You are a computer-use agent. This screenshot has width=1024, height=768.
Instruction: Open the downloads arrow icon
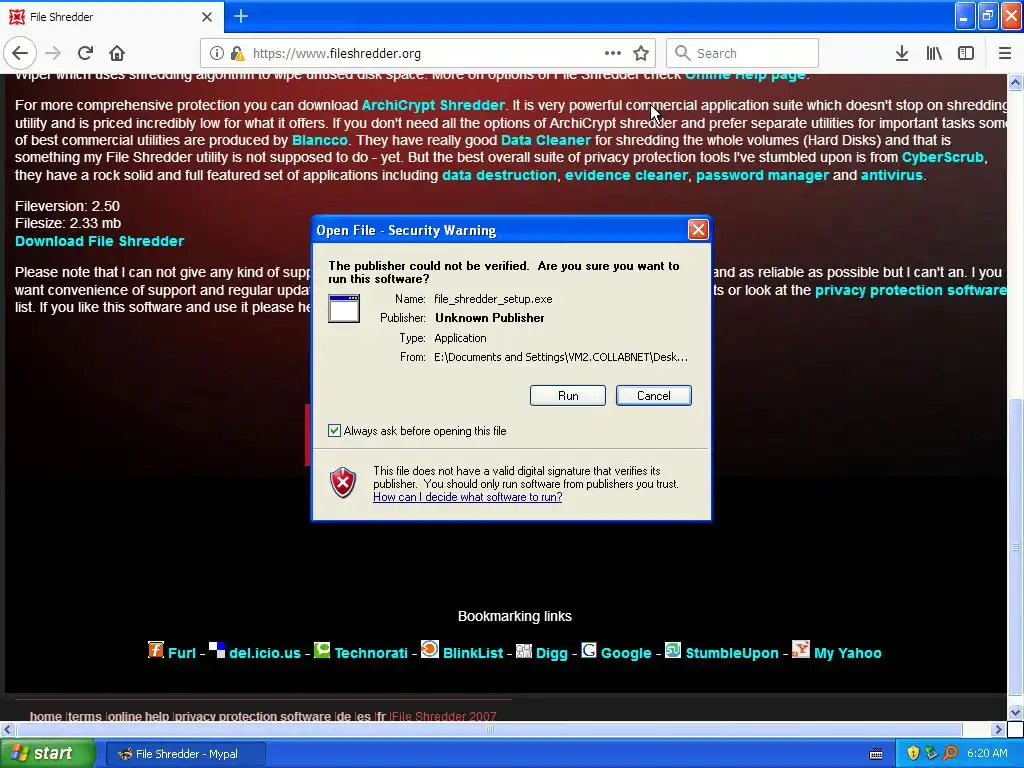click(902, 53)
